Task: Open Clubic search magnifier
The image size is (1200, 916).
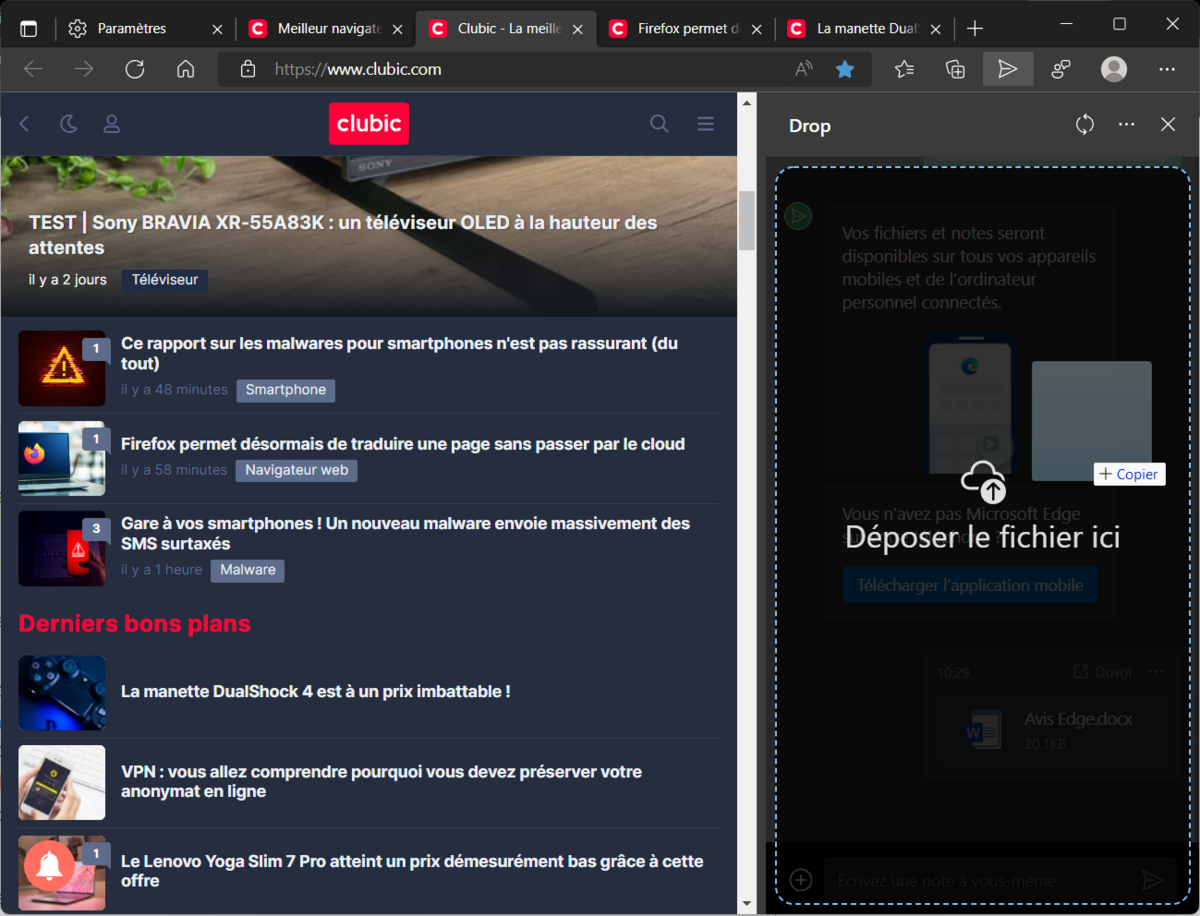Action: tap(659, 124)
